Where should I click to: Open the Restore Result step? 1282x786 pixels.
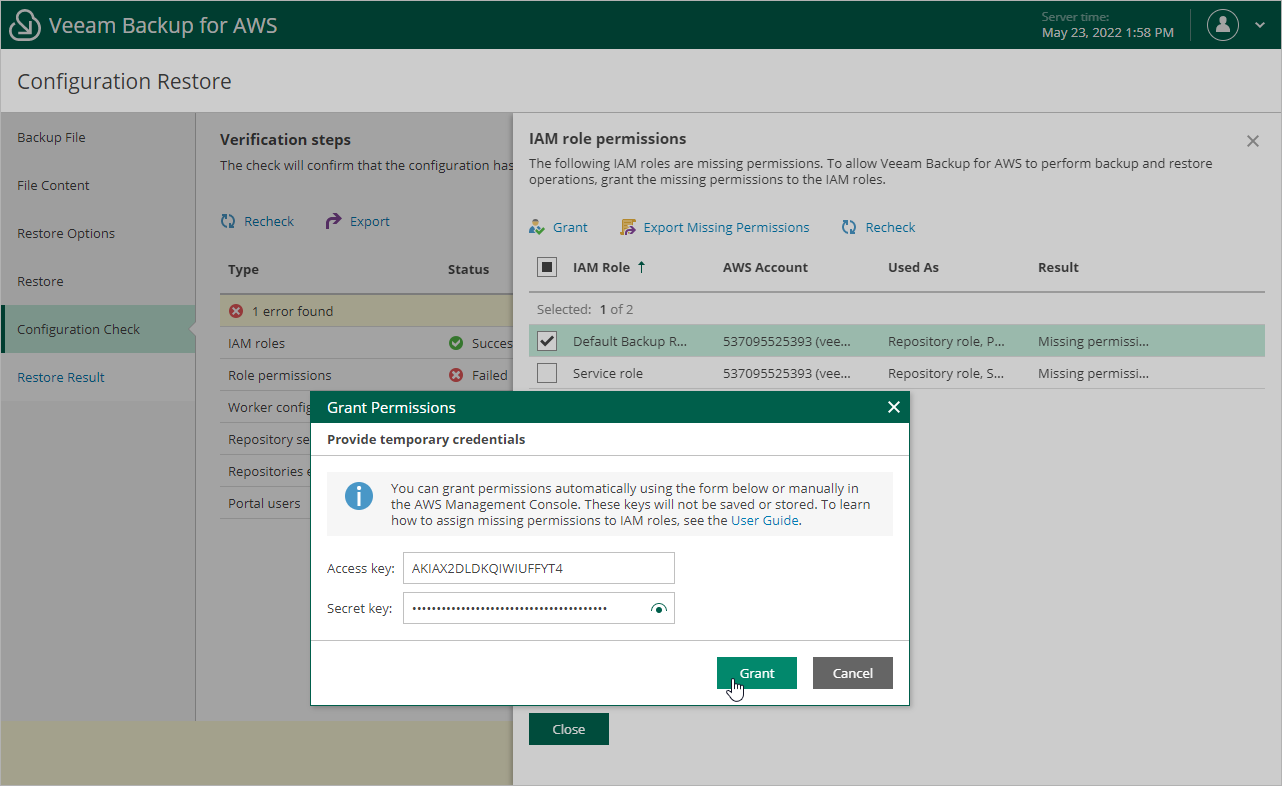pos(62,377)
